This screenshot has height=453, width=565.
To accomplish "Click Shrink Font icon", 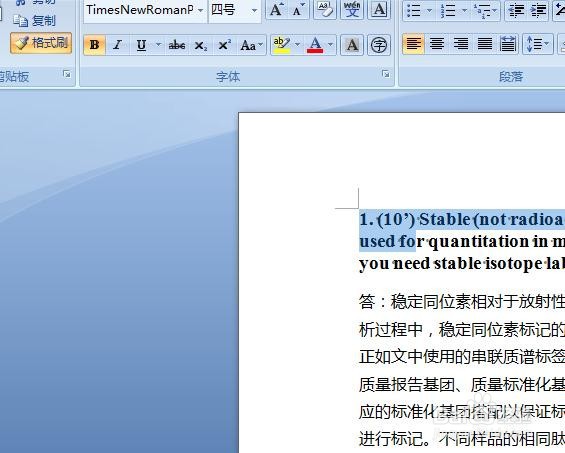I will [299, 9].
